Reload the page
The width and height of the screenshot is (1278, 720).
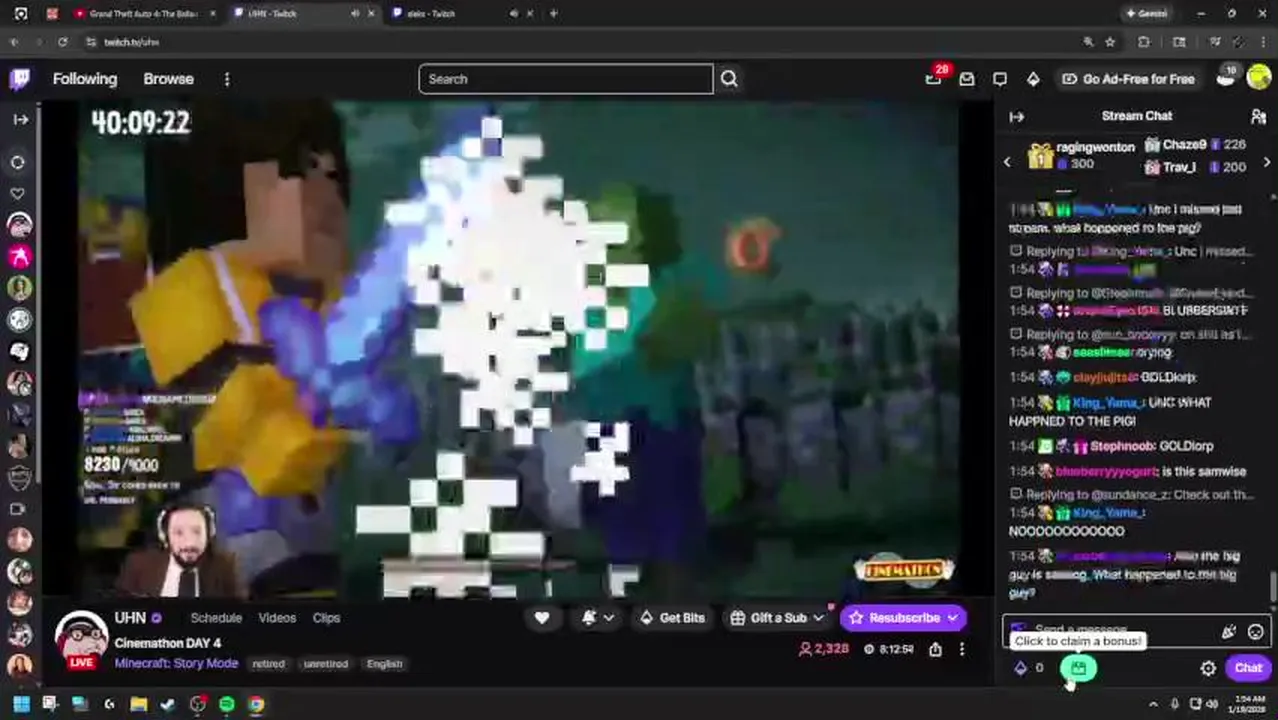[62, 42]
